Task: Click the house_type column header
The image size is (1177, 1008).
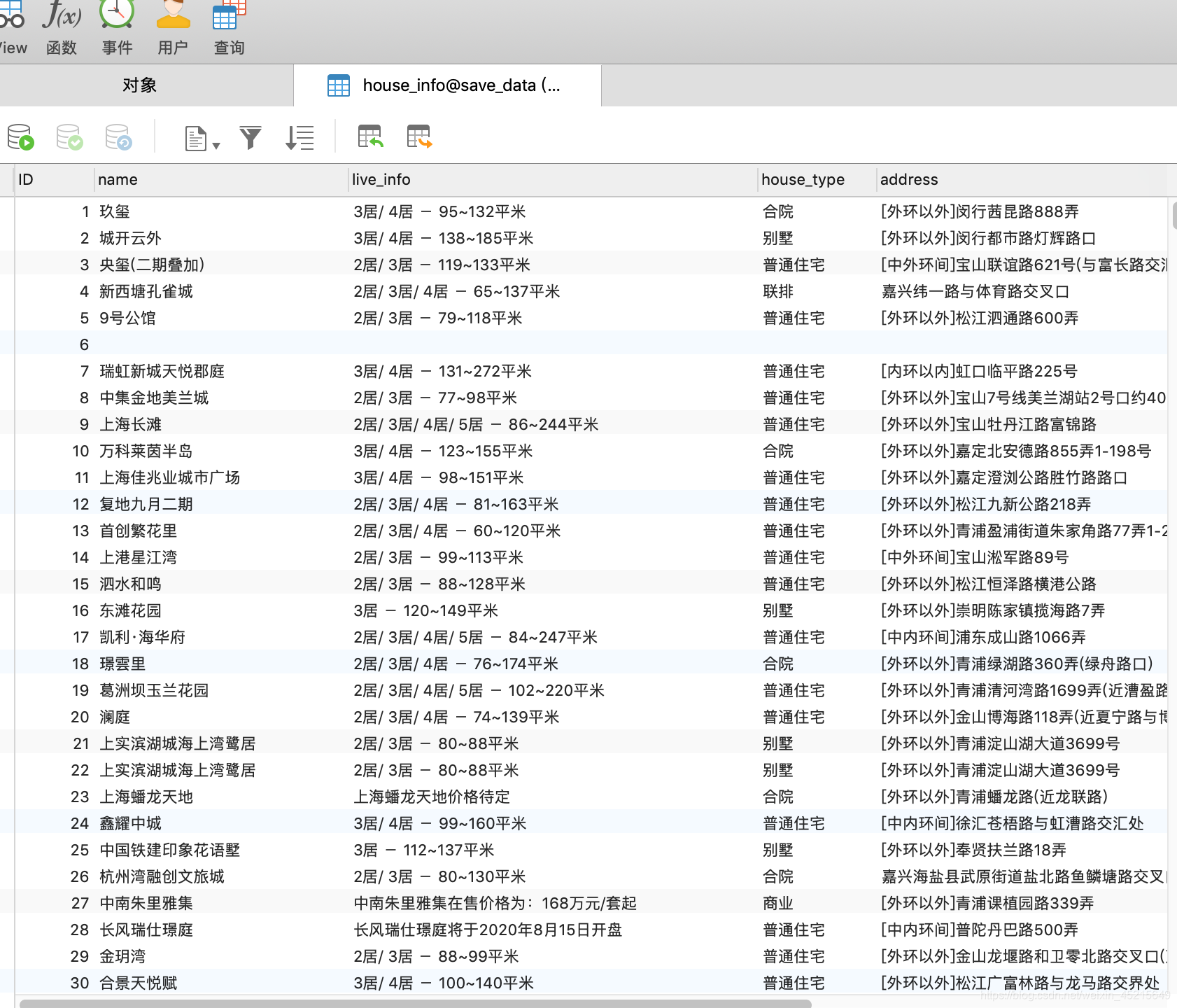Action: tap(817, 180)
